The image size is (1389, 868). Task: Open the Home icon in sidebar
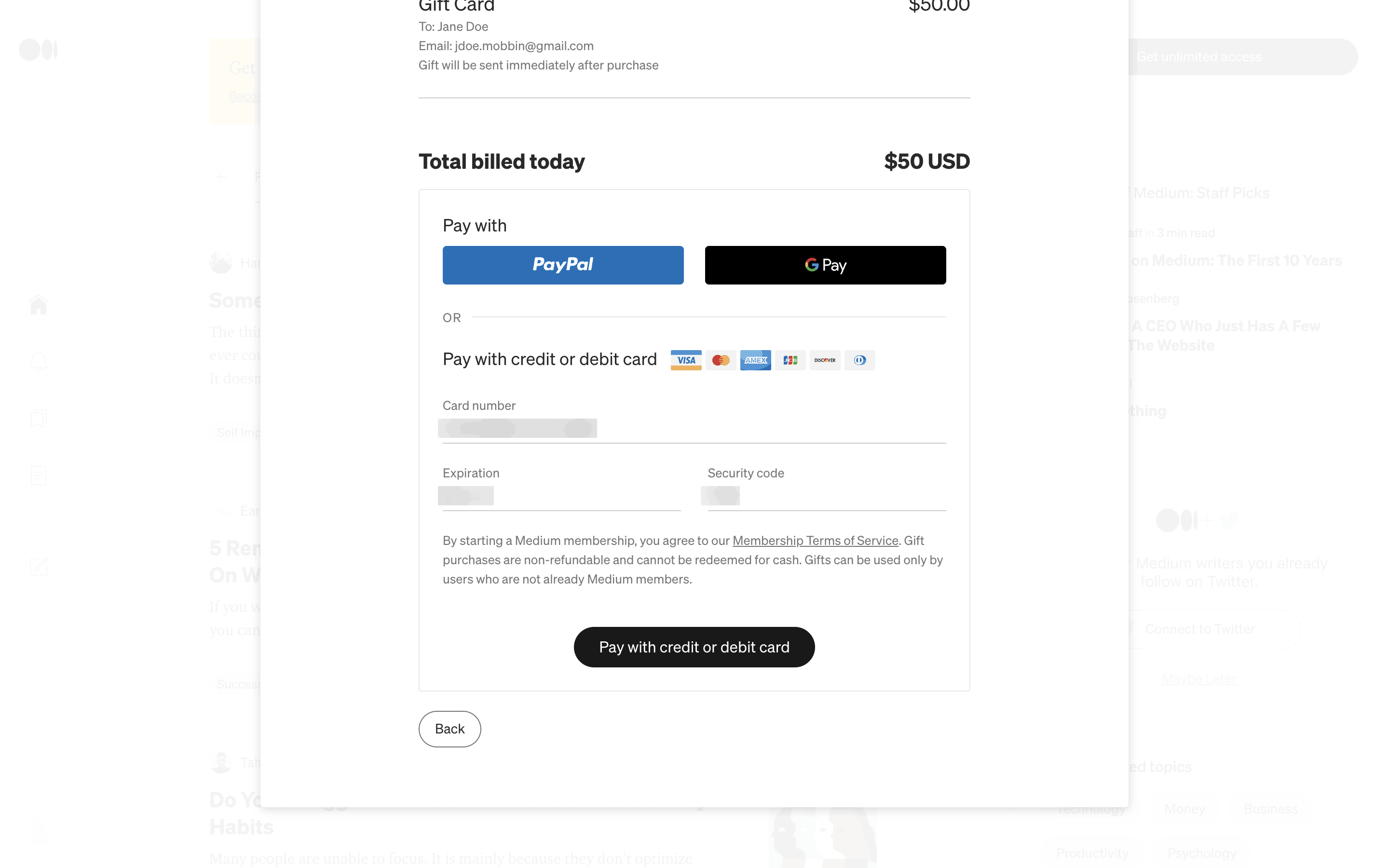(39, 304)
